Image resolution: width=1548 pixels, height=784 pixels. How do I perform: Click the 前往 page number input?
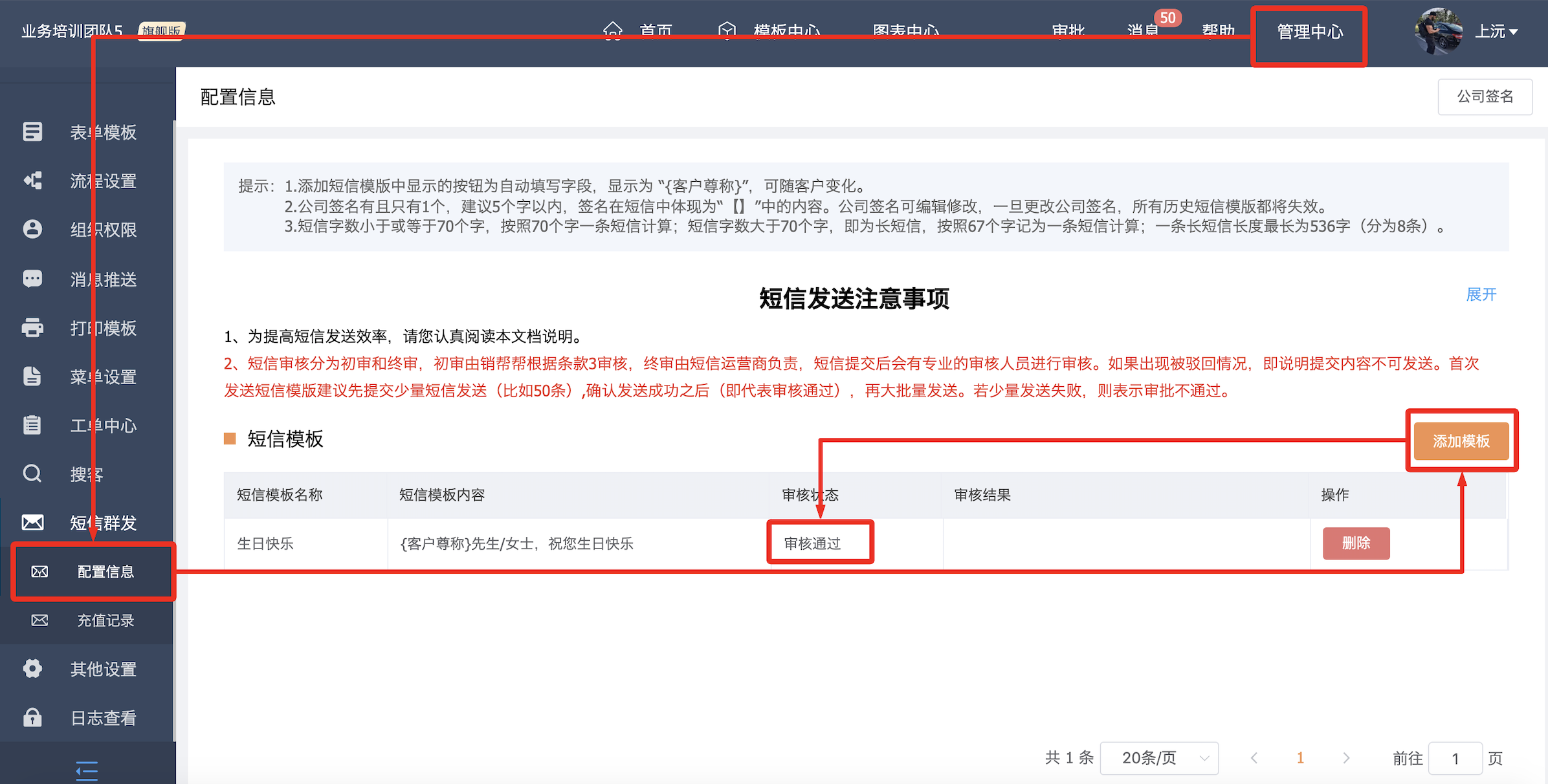[x=1455, y=758]
